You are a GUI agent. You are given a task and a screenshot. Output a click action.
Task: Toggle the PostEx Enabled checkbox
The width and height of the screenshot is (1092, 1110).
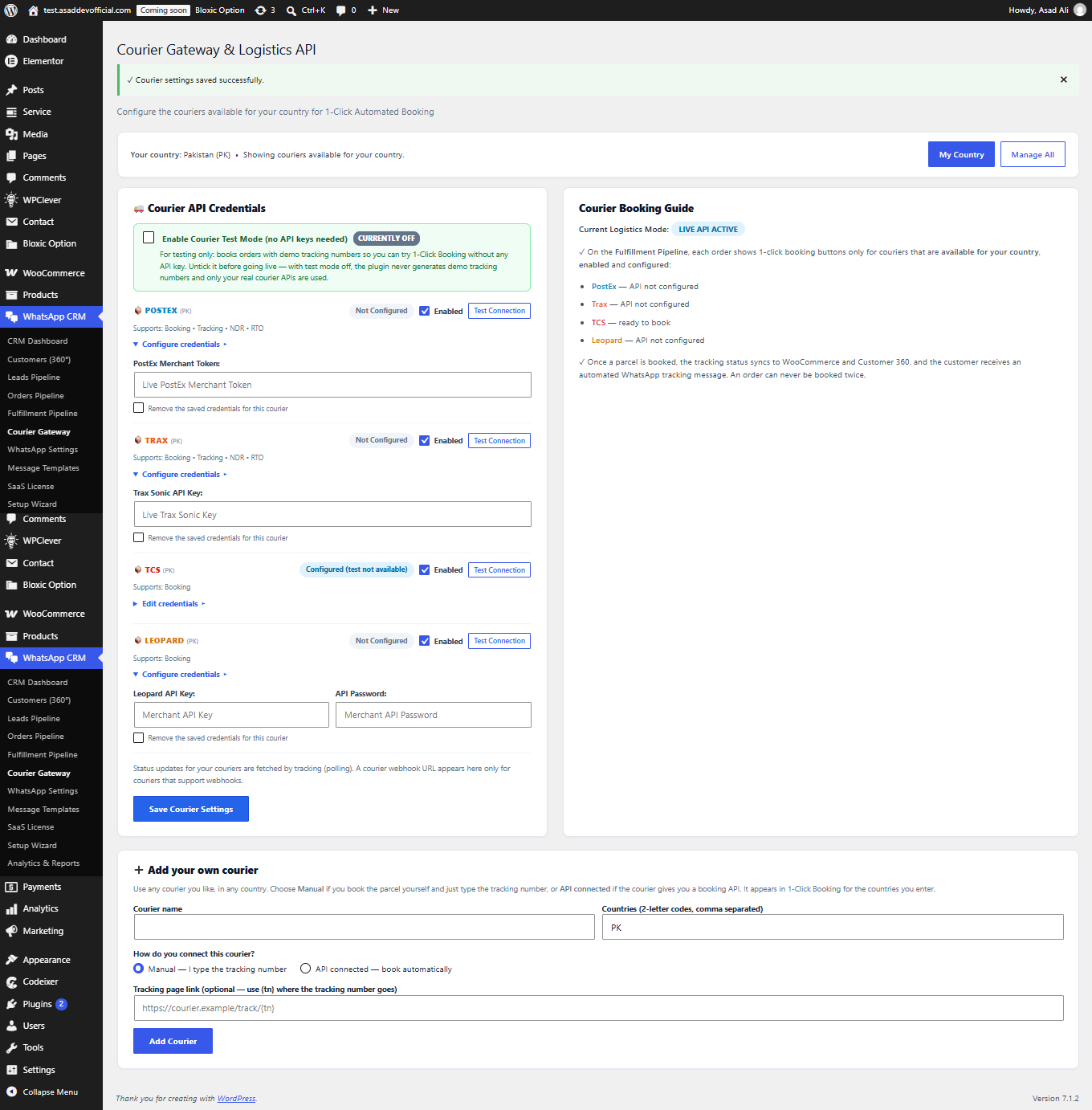pos(424,311)
